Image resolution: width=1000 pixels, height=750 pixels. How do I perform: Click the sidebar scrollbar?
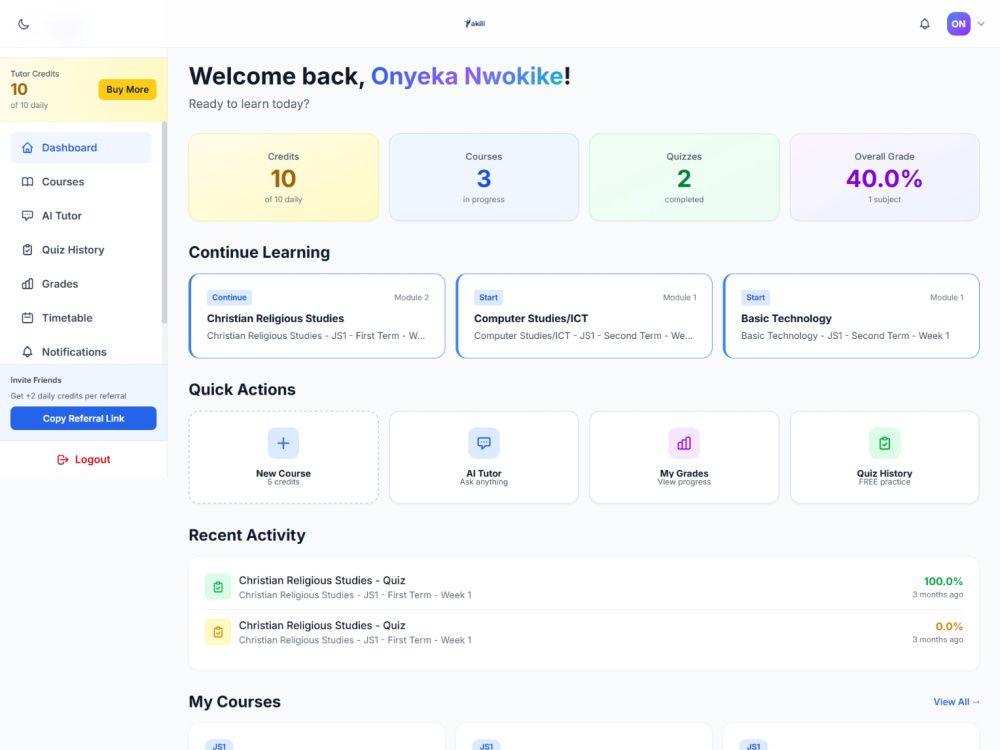point(164,223)
